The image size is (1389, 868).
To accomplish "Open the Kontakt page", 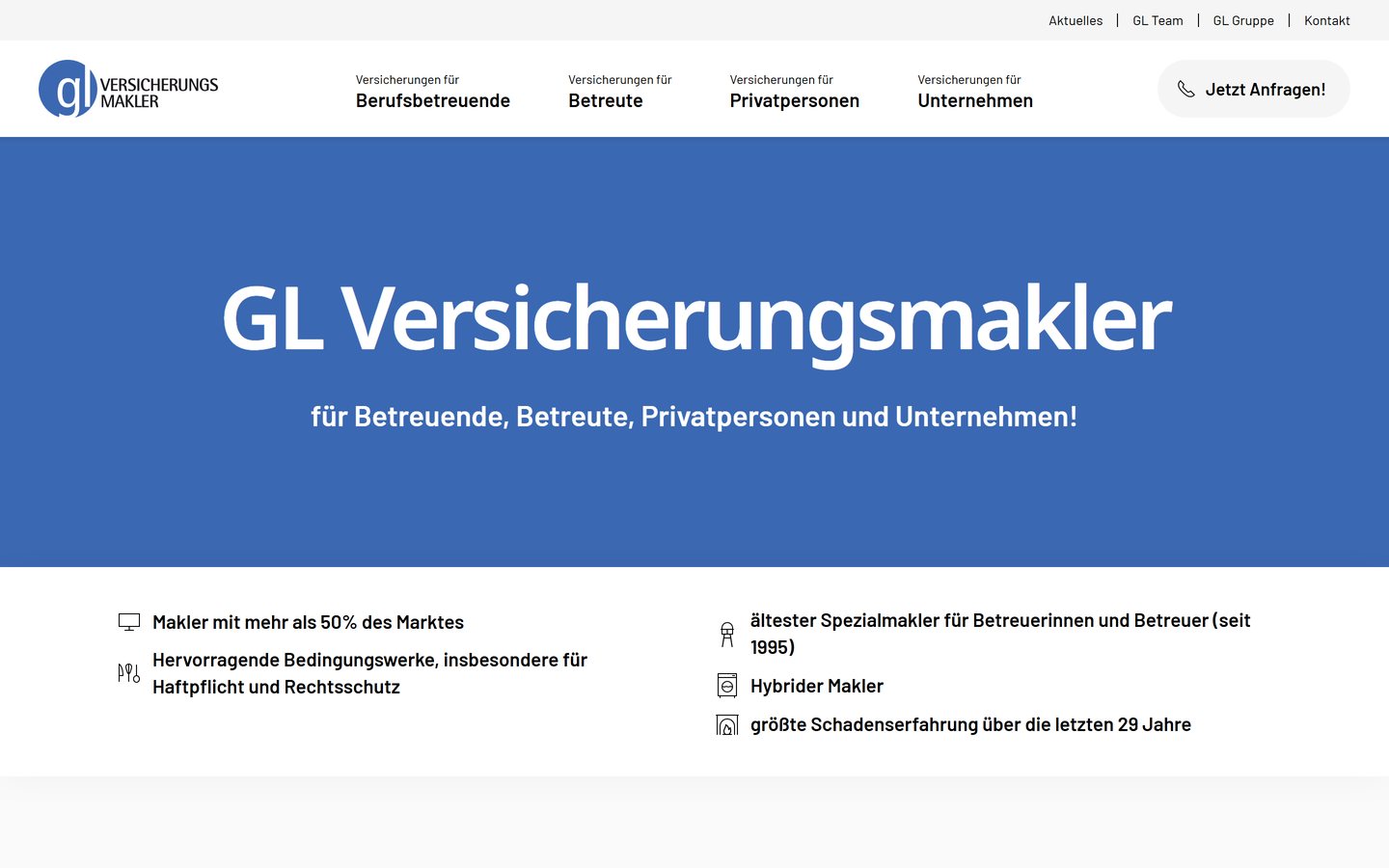I will (1327, 20).
